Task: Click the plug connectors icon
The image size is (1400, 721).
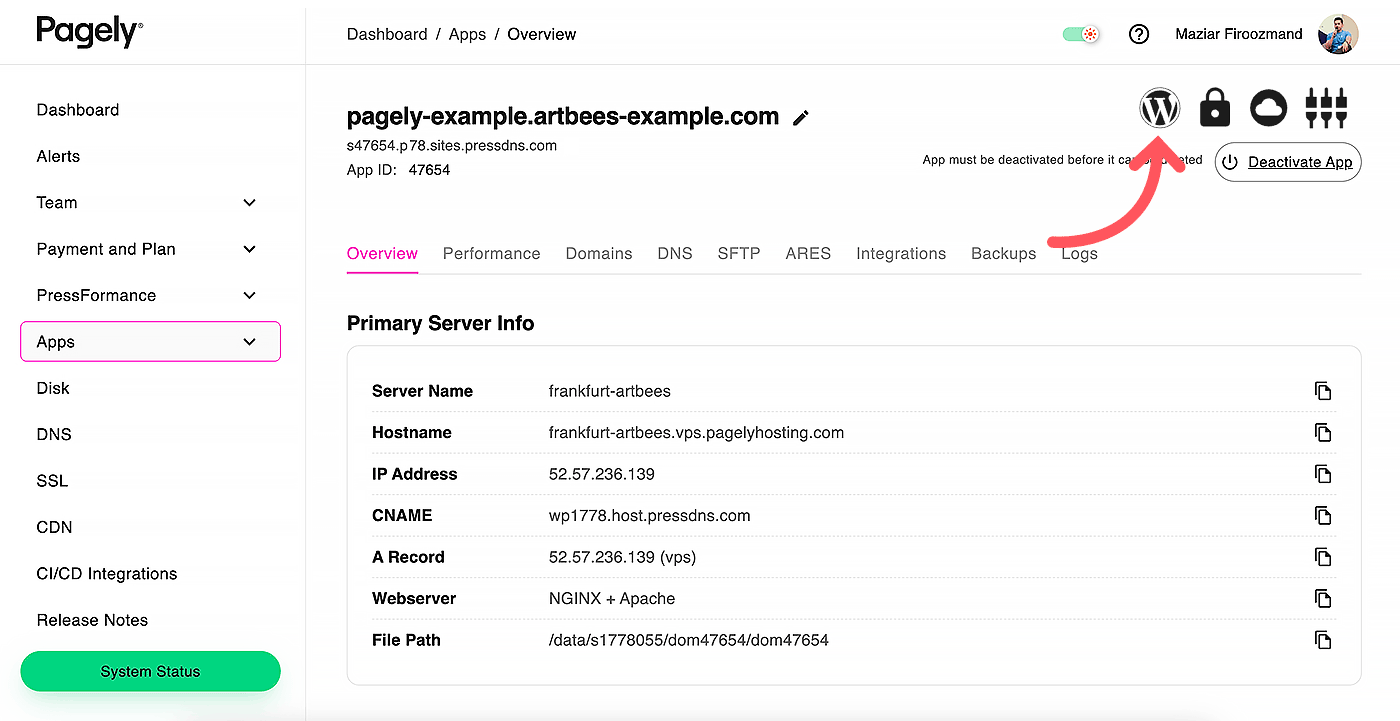Action: coord(1327,107)
